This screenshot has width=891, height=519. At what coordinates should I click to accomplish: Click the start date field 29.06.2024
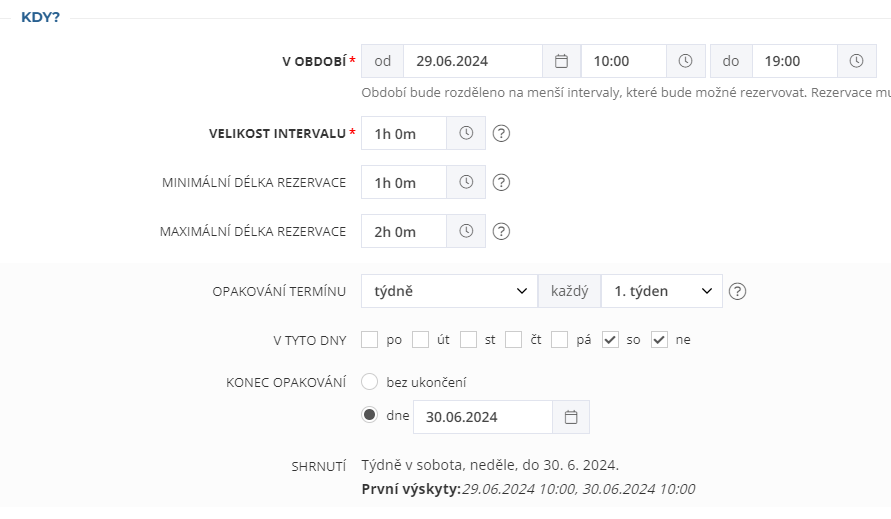[472, 61]
